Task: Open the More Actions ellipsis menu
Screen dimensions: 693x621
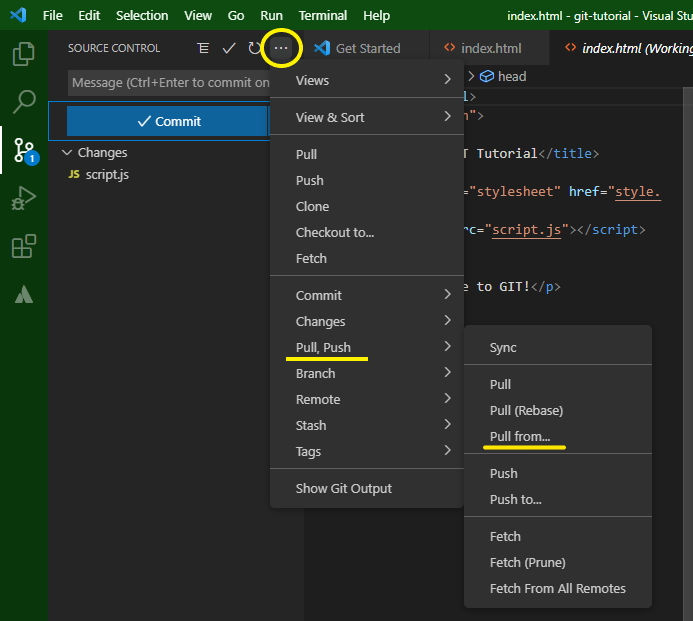Action: [x=282, y=48]
